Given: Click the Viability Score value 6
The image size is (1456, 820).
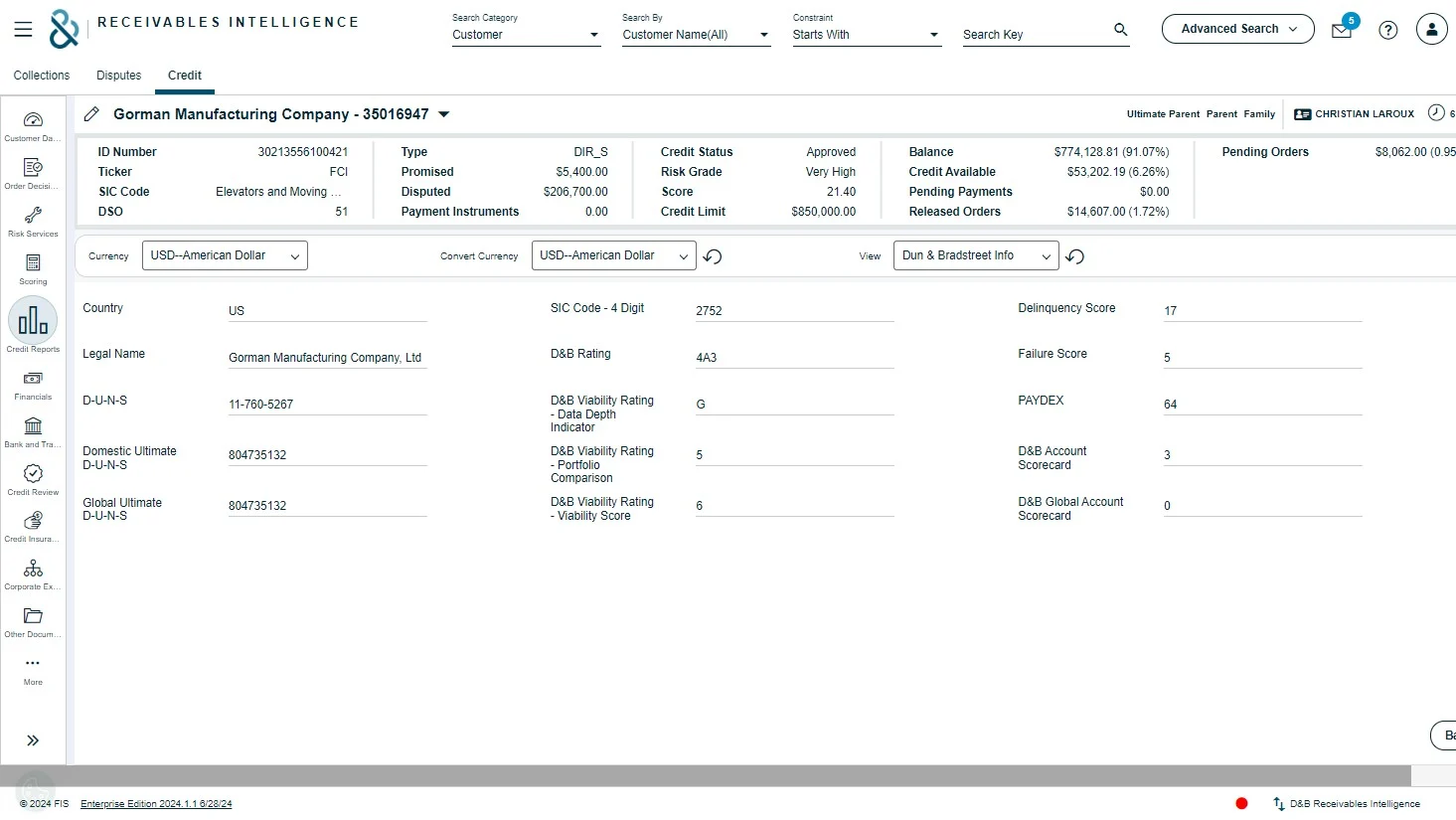Looking at the screenshot, I should point(794,506).
